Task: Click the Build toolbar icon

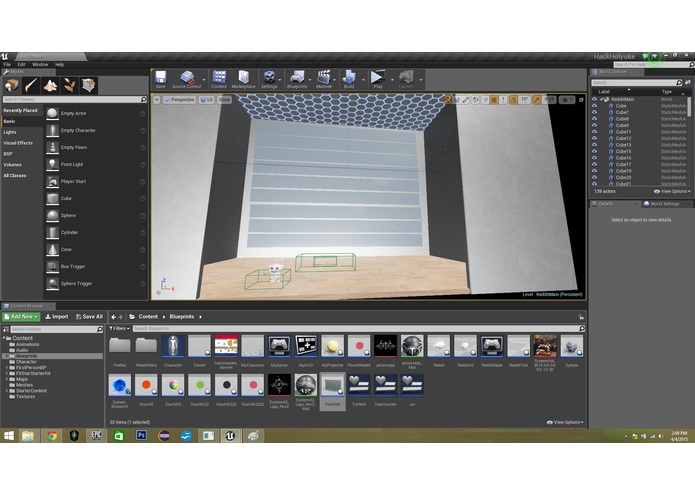Action: click(349, 78)
